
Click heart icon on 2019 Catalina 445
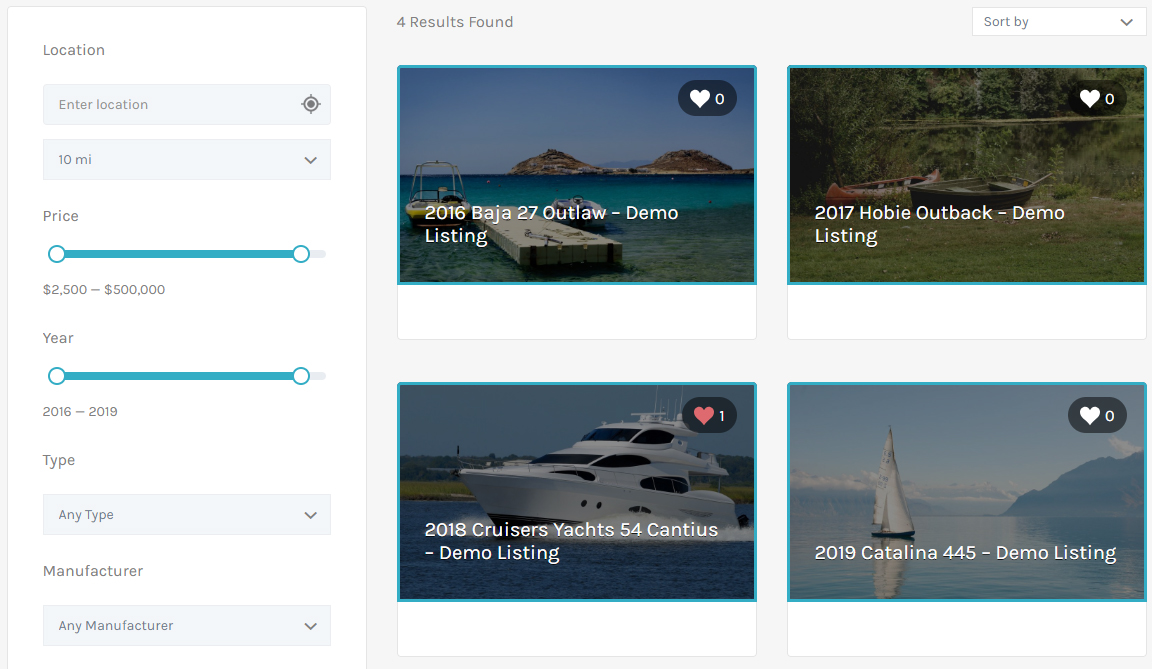tap(1090, 415)
